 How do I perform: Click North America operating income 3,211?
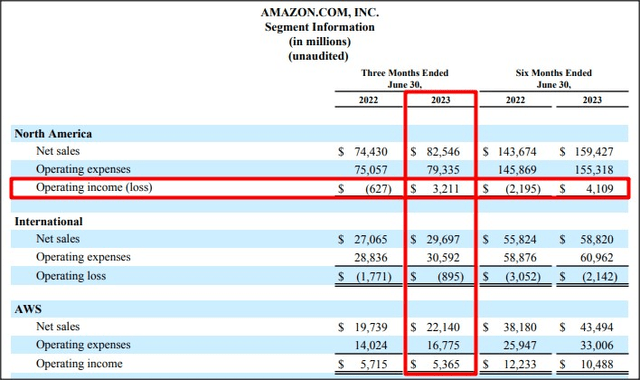point(446,189)
